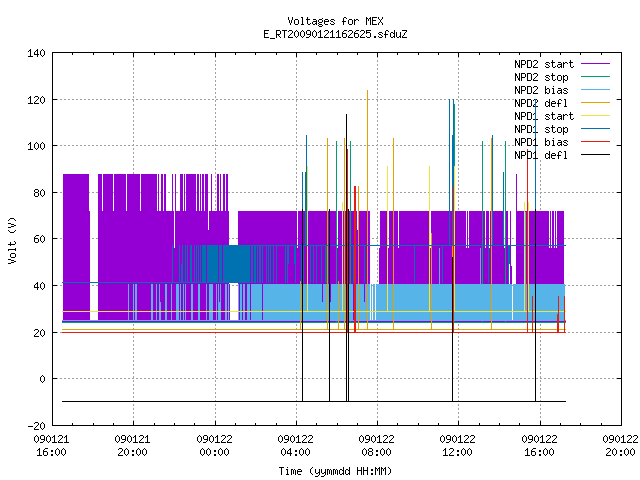Select the 'NPD2 stop' legend label
This screenshot has width=640, height=480.
pos(541,77)
